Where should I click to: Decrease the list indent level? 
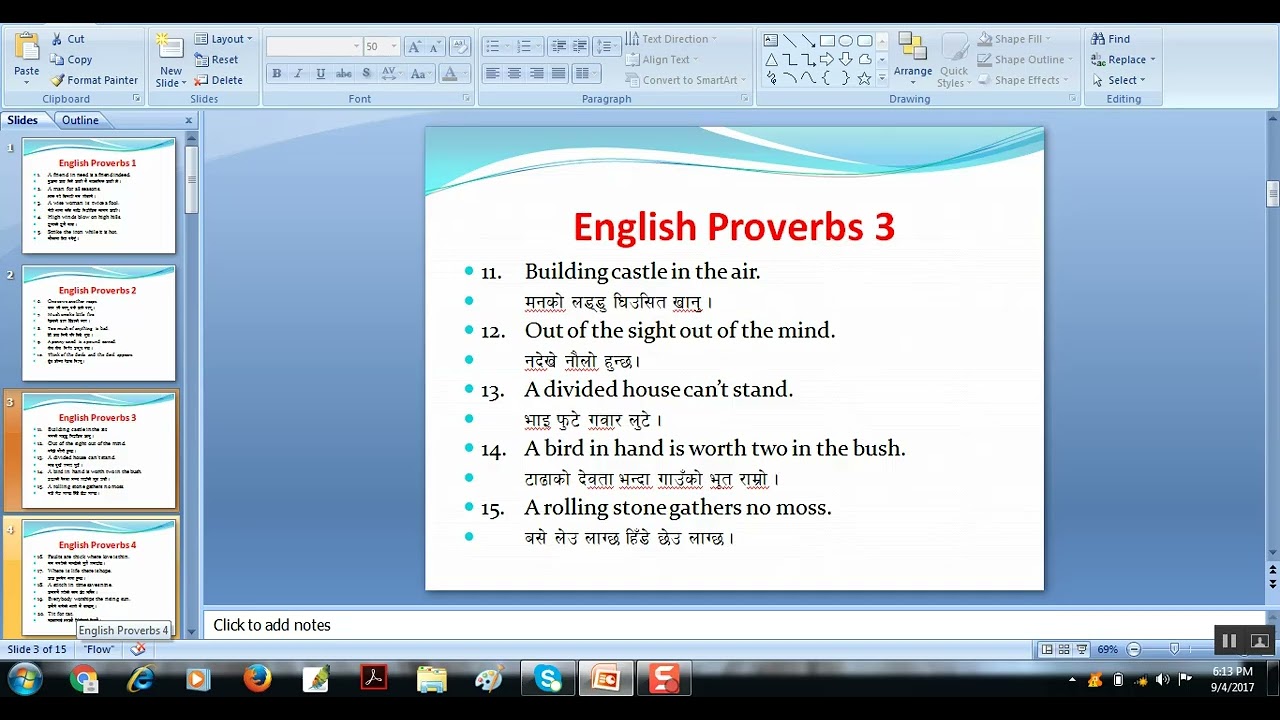(559, 47)
